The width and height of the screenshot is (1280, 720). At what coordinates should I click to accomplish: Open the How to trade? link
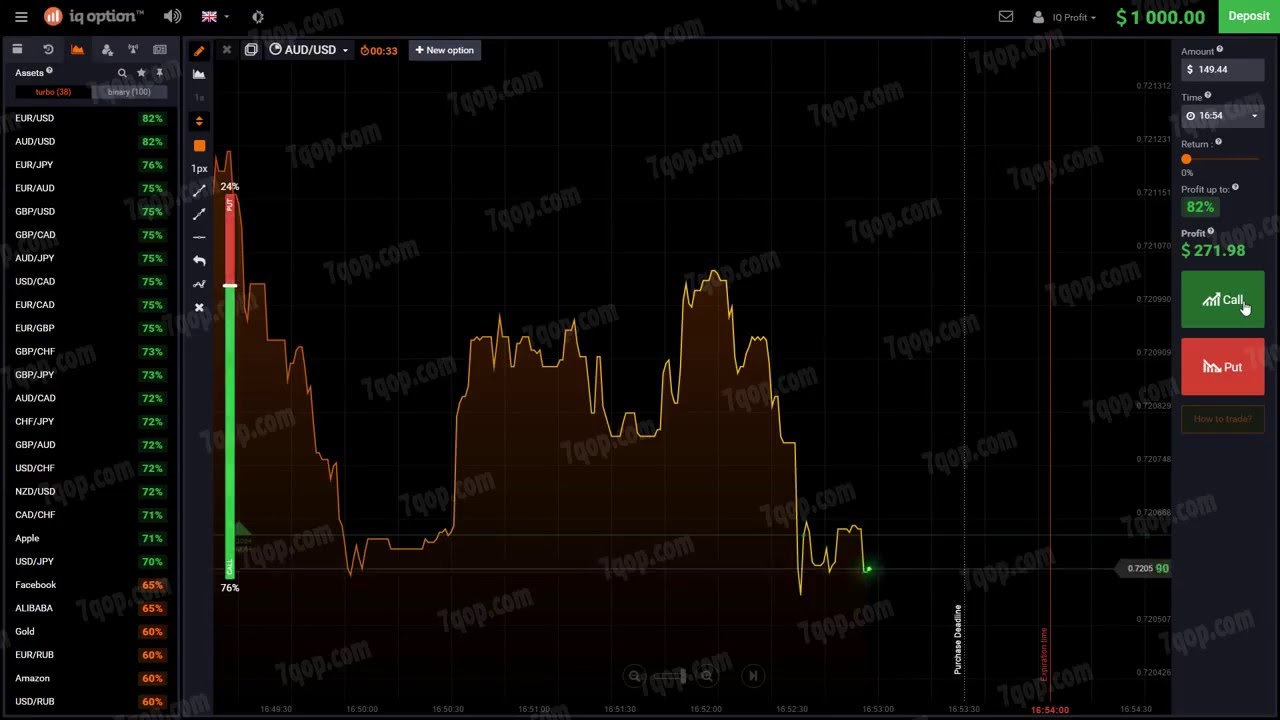click(1222, 419)
